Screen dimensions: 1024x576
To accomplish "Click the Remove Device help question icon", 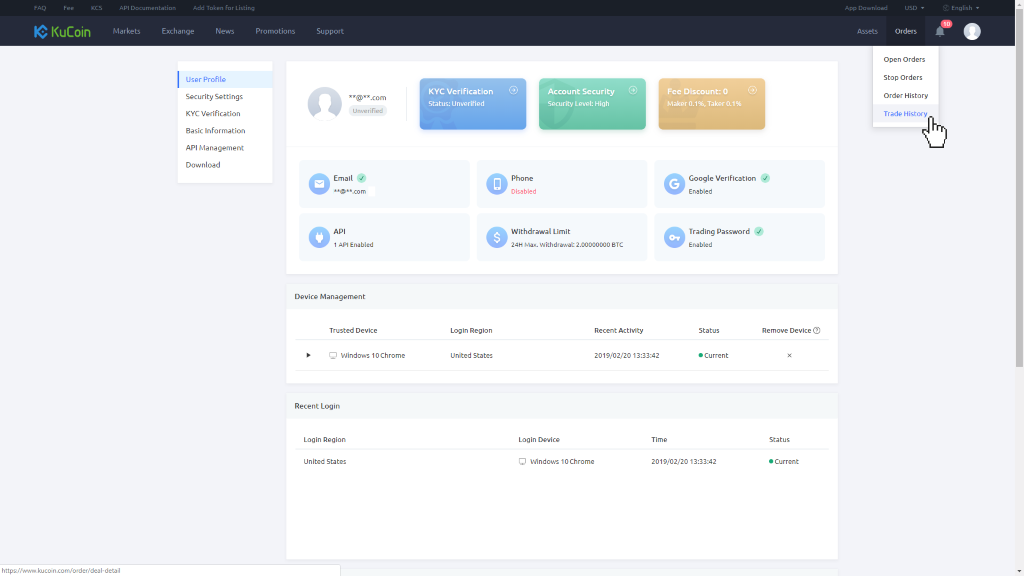I will (x=817, y=330).
